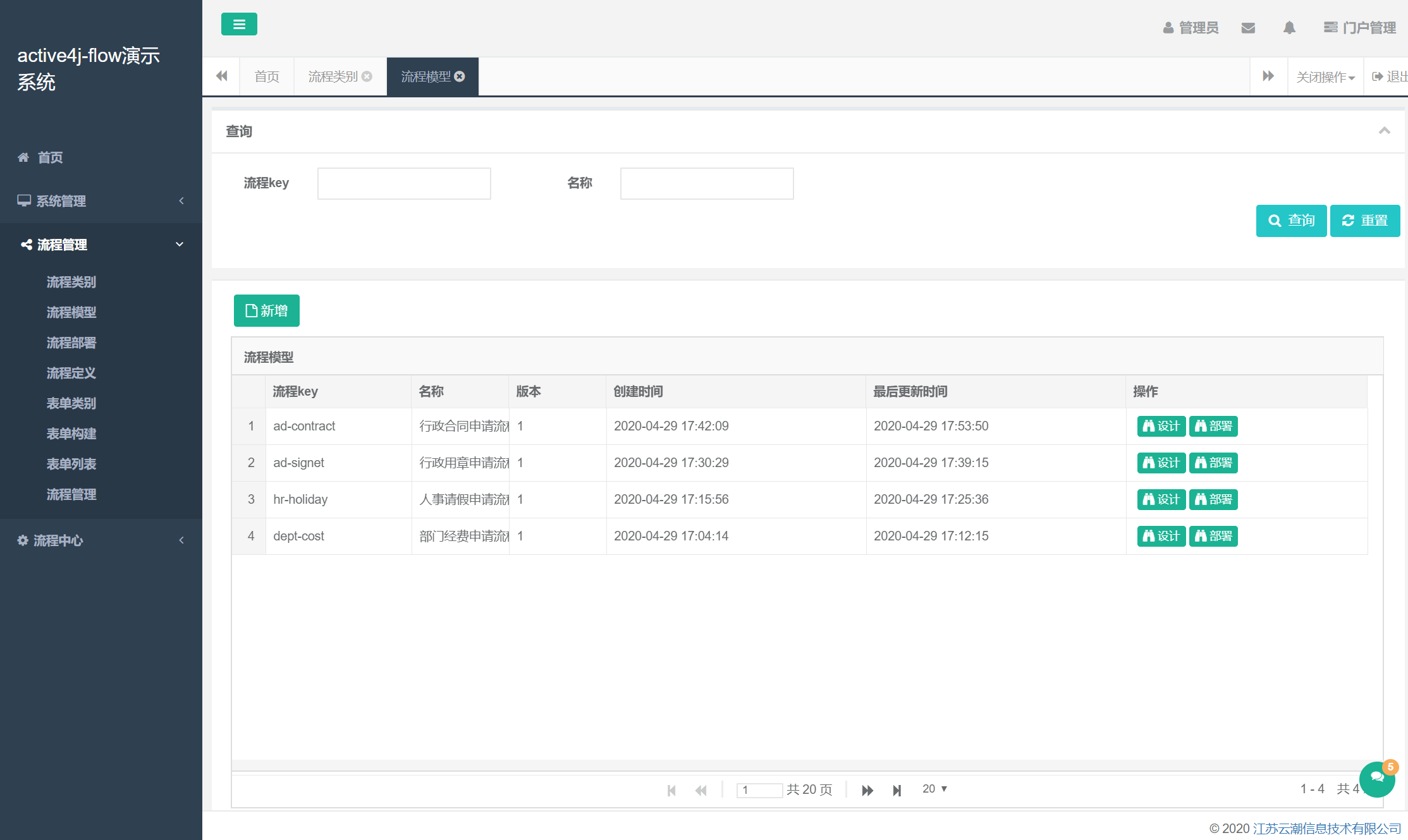Open the mail envelope icon
The width and height of the screenshot is (1408, 840).
tap(1248, 28)
